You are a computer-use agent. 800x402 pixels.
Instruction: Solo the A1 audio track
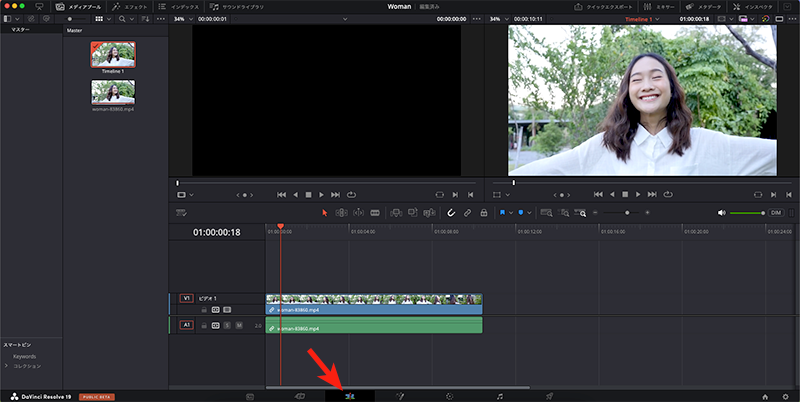click(227, 325)
